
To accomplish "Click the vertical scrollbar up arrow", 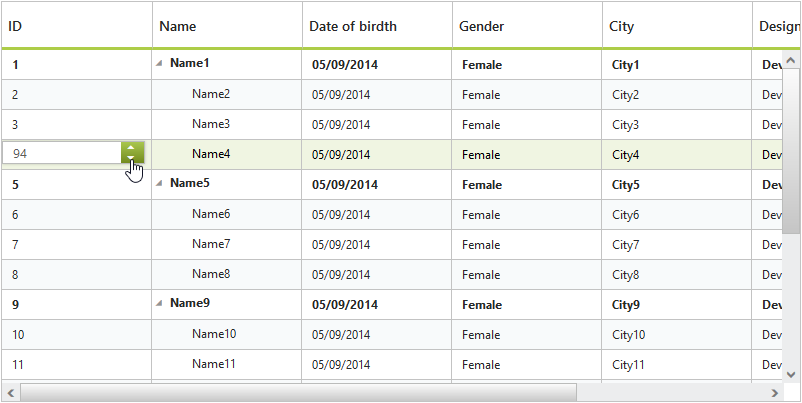I will [792, 60].
